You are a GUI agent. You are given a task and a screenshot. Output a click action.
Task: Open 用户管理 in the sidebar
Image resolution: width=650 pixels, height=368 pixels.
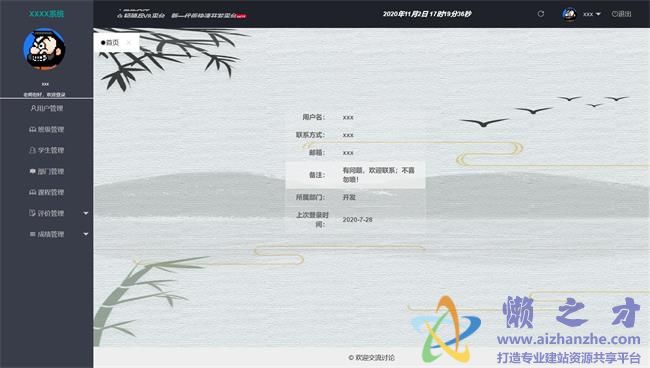coord(46,108)
